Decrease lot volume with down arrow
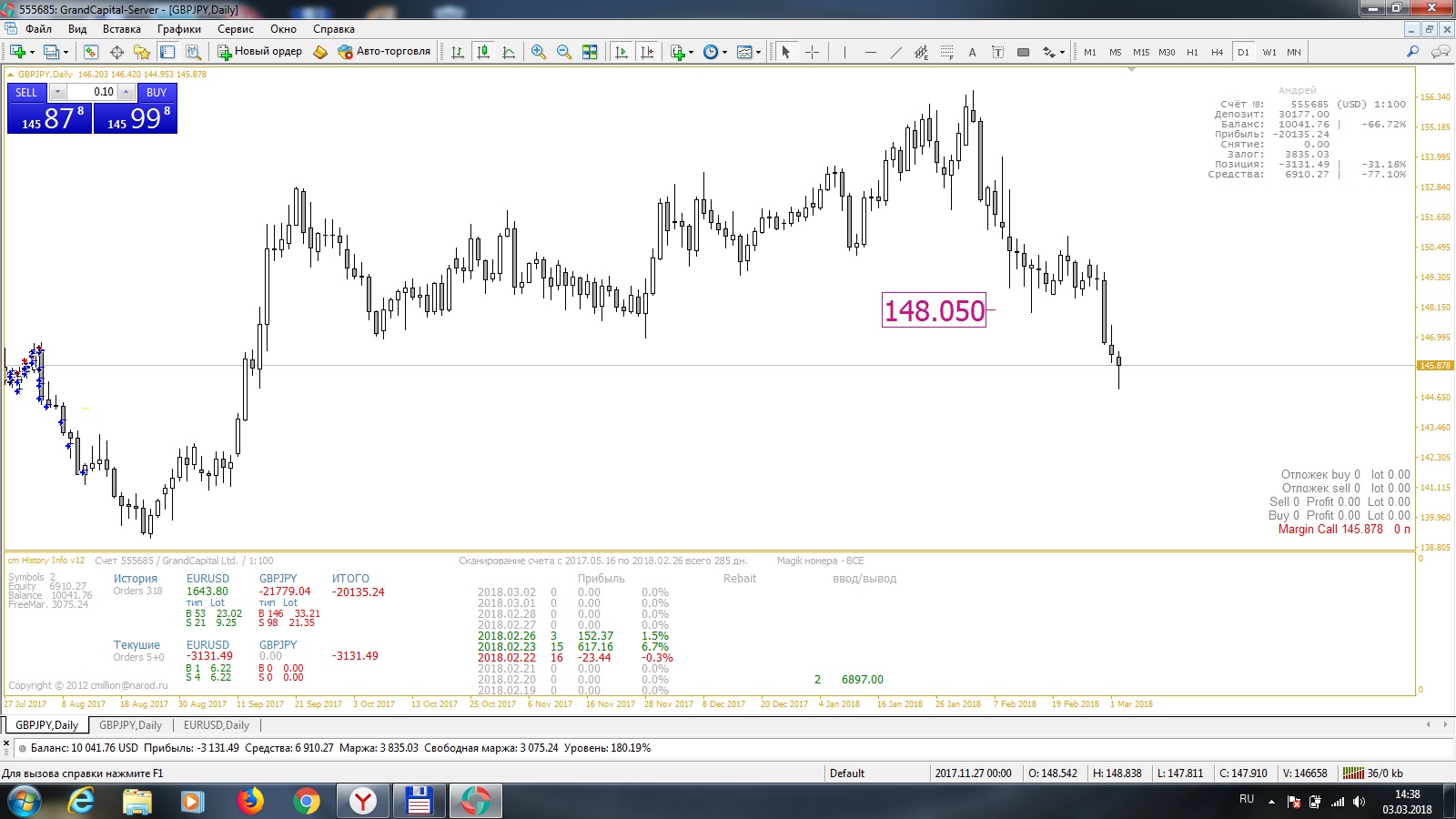The width and height of the screenshot is (1456, 819). click(57, 92)
